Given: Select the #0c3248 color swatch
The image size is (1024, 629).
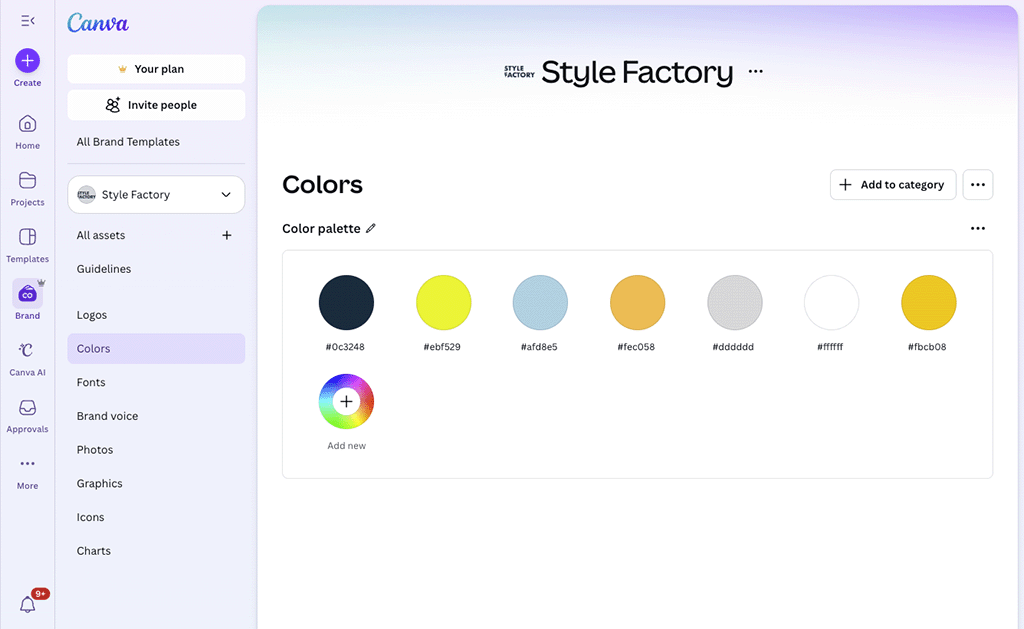Looking at the screenshot, I should pos(346,301).
